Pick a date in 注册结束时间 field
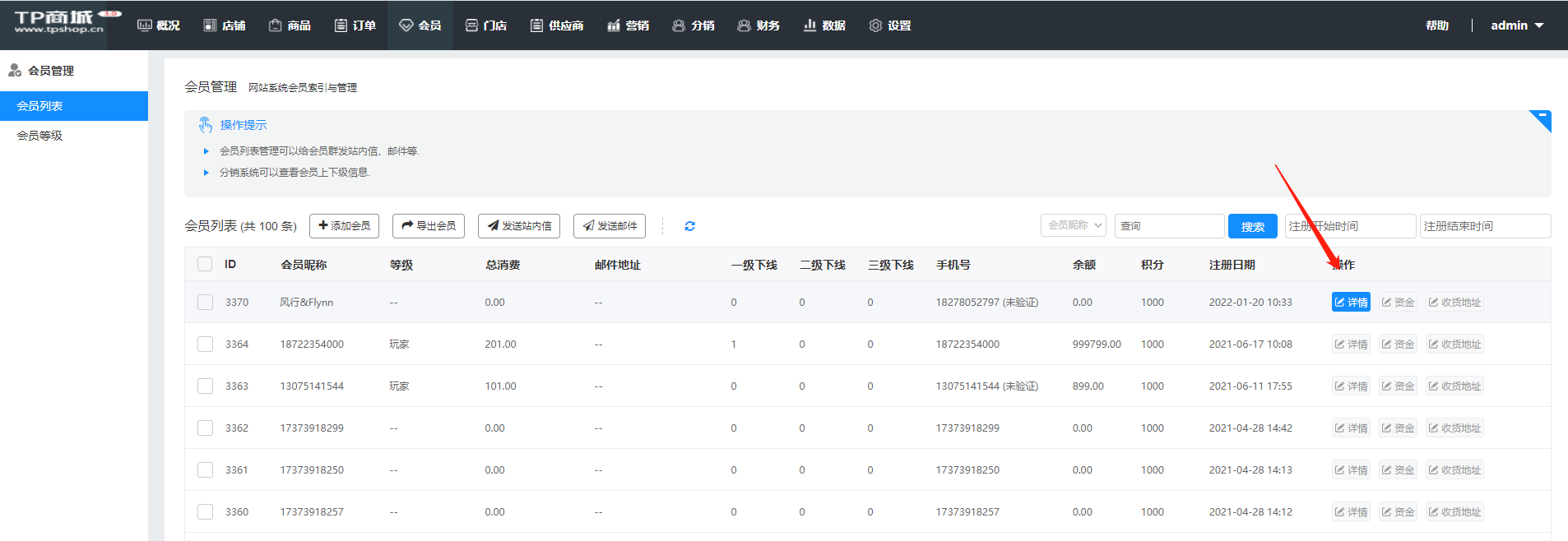Screen dimensions: 1568x541 point(1484,226)
